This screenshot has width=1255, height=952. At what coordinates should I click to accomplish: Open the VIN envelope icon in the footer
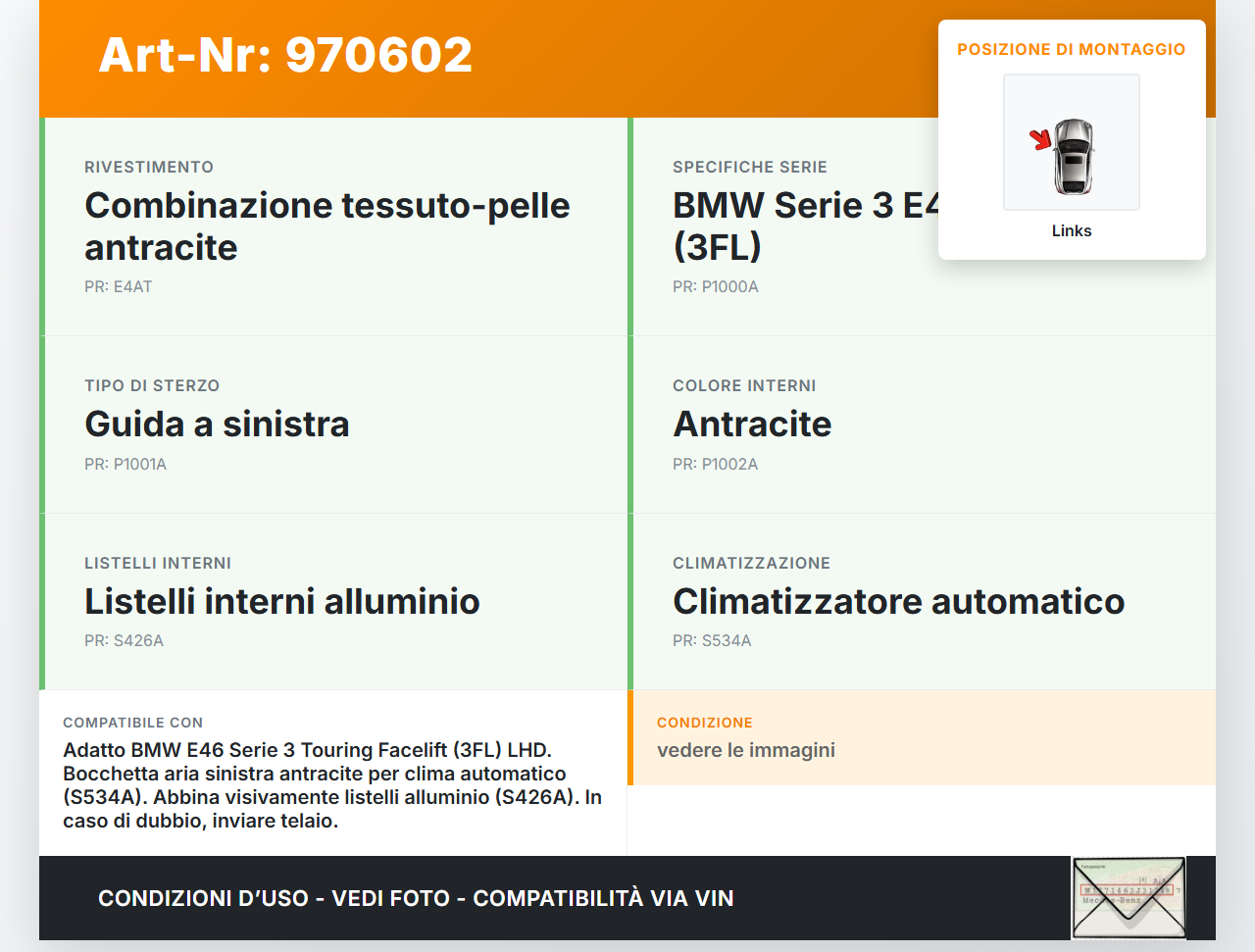(1129, 898)
